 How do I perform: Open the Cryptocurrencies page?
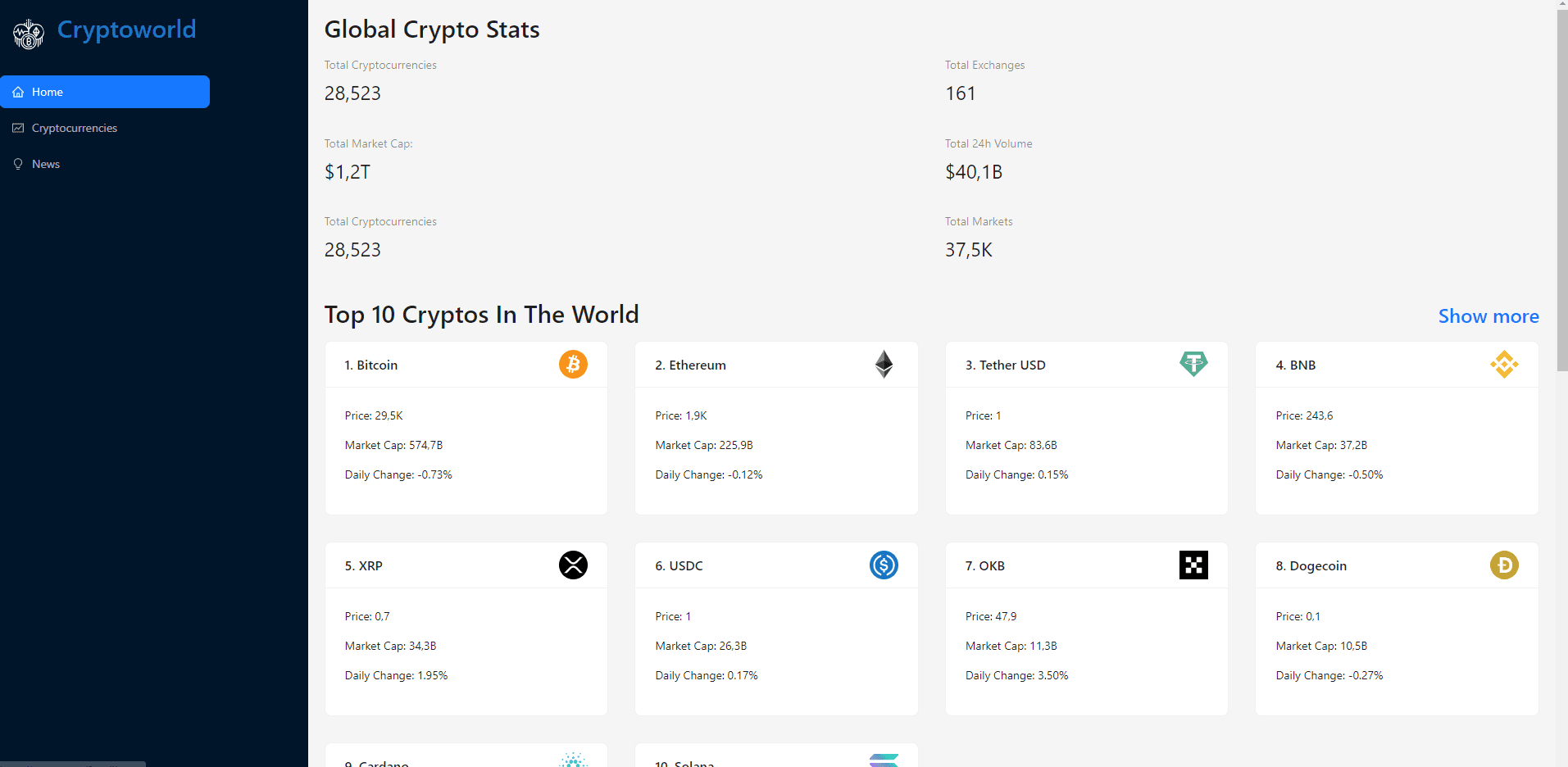pos(75,128)
